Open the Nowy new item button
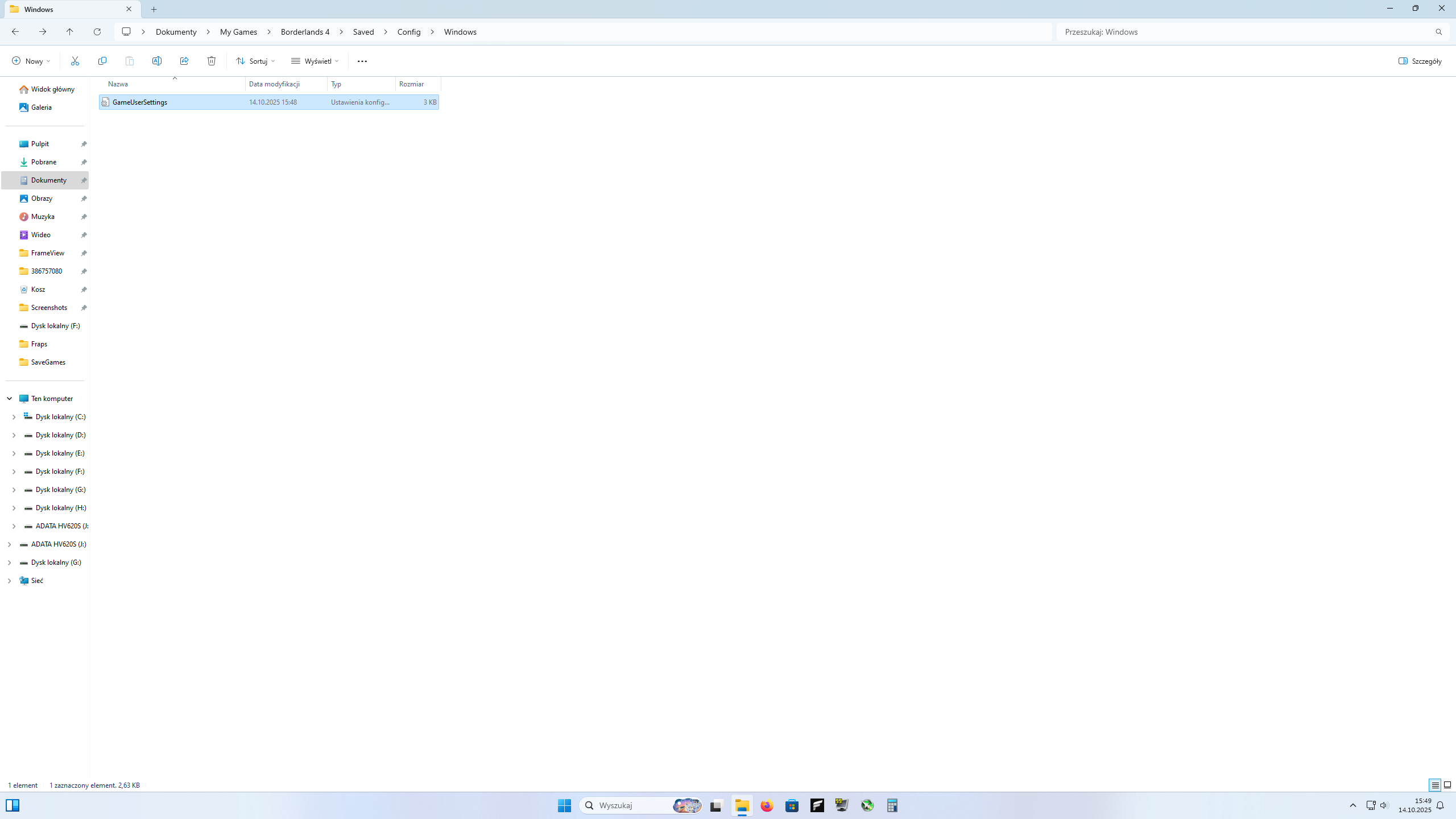Image resolution: width=1456 pixels, height=819 pixels. coord(31,61)
